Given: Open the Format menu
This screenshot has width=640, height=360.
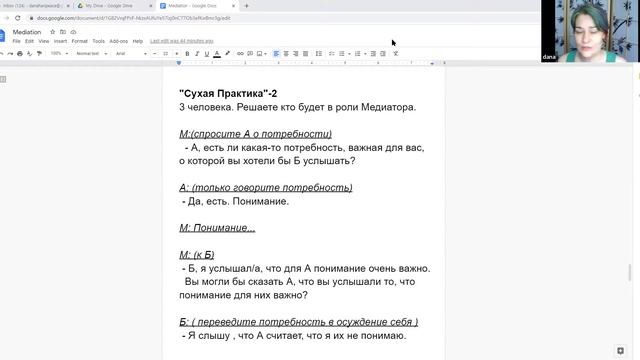Looking at the screenshot, I should tap(80, 41).
